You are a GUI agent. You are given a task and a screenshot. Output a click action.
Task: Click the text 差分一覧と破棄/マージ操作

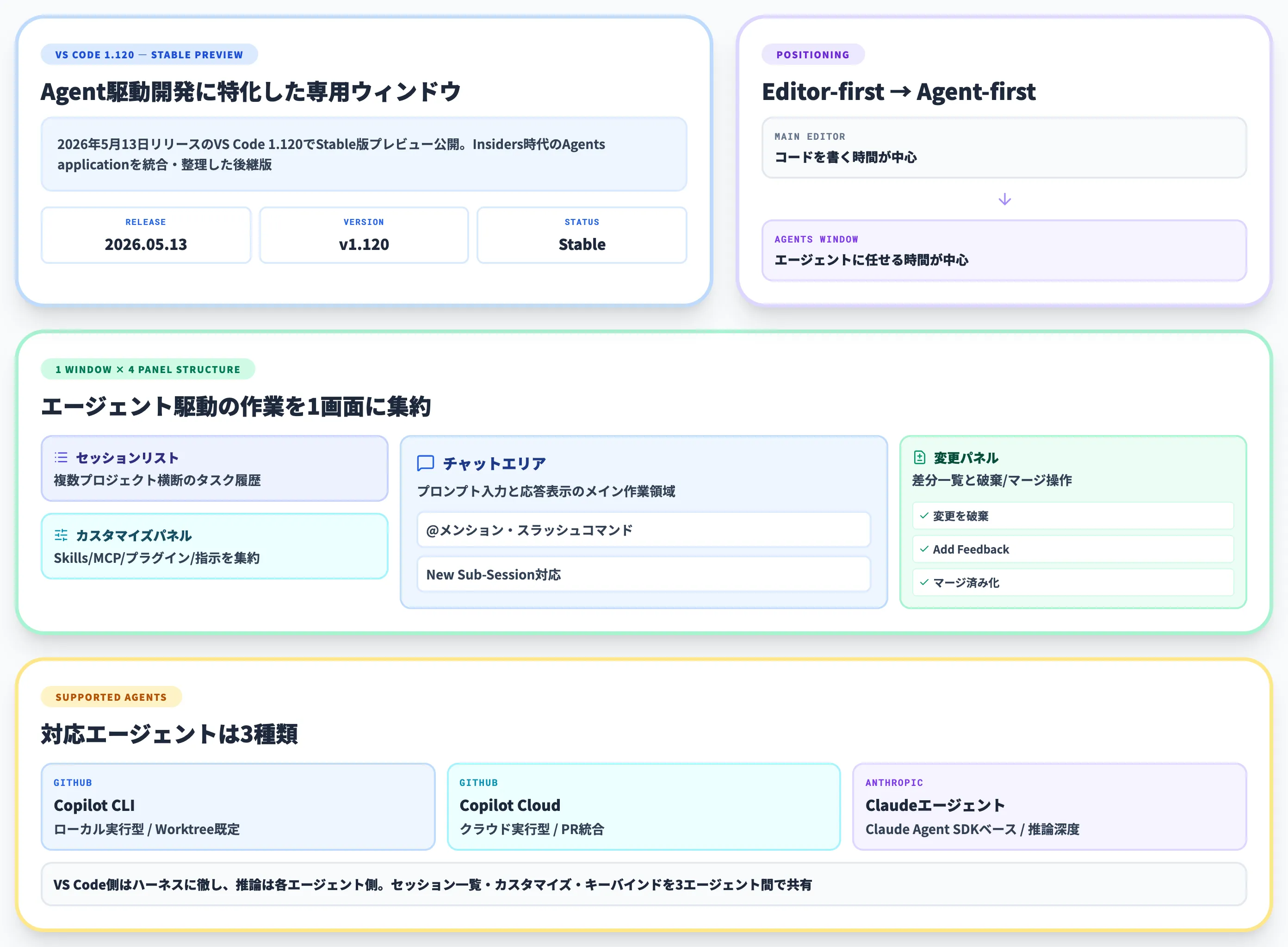click(992, 480)
